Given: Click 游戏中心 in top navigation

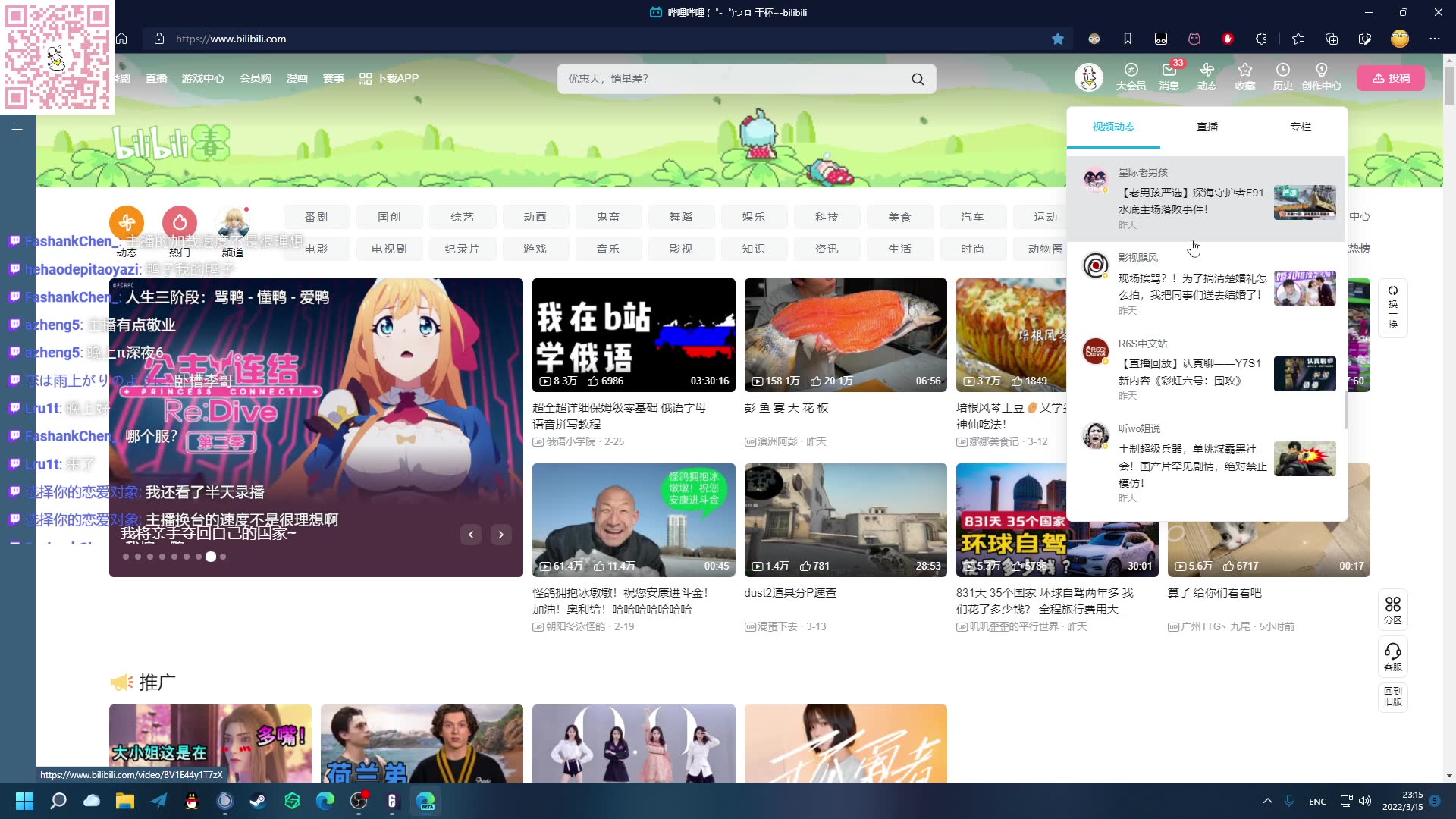Looking at the screenshot, I should tap(203, 78).
